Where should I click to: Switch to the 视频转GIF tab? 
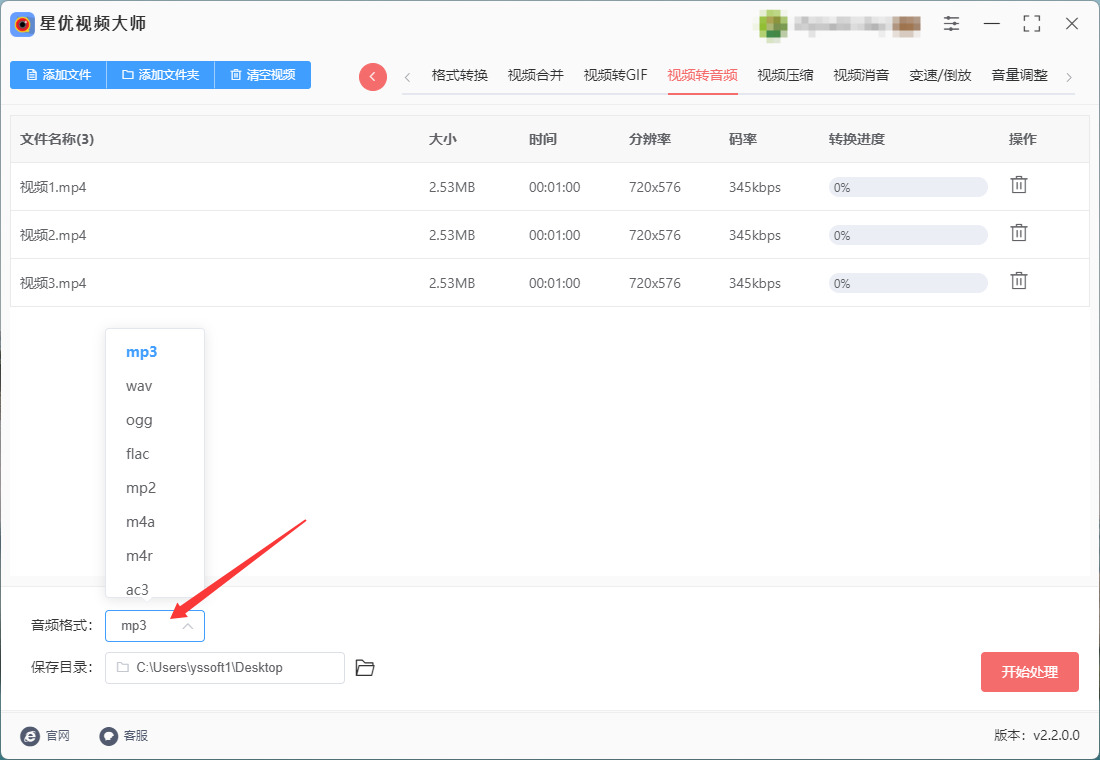tap(615, 75)
